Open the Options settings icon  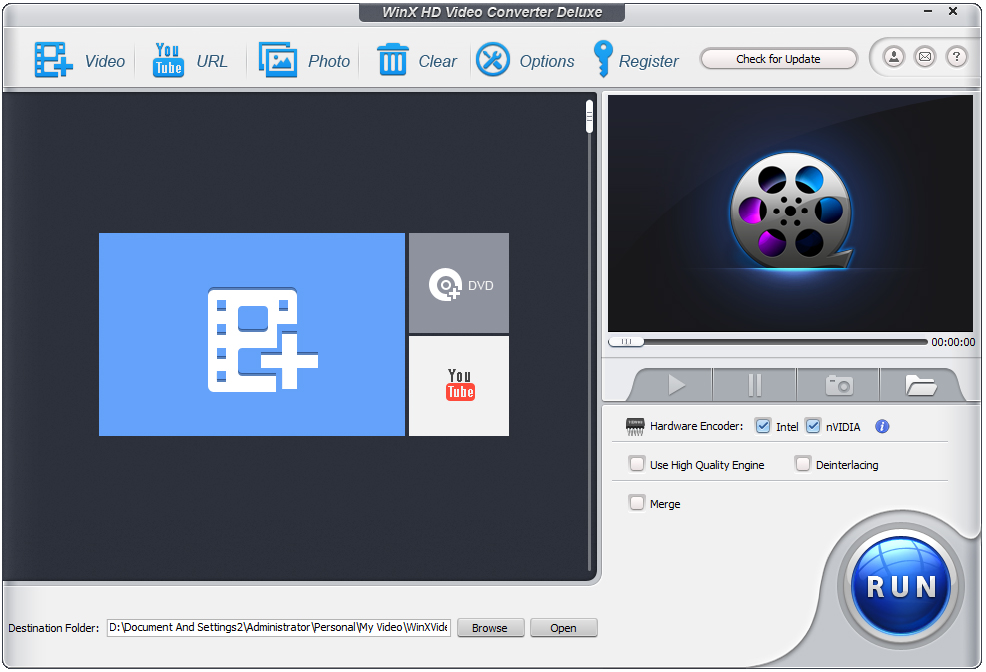[492, 60]
